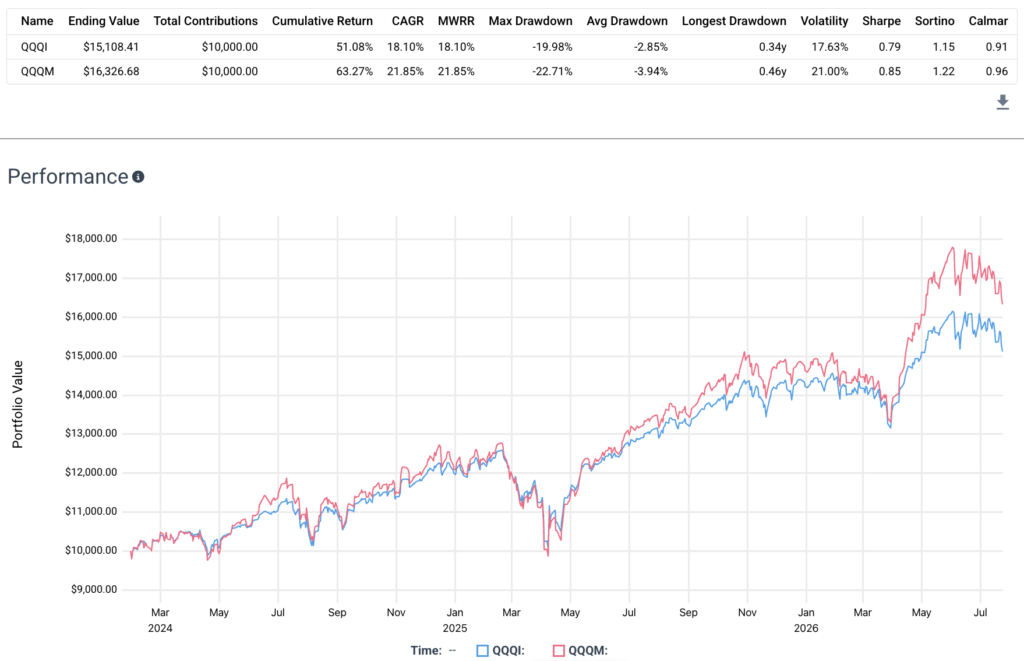Click the -22.71% max drawdown cell
The height and width of the screenshot is (661, 1024).
552,71
